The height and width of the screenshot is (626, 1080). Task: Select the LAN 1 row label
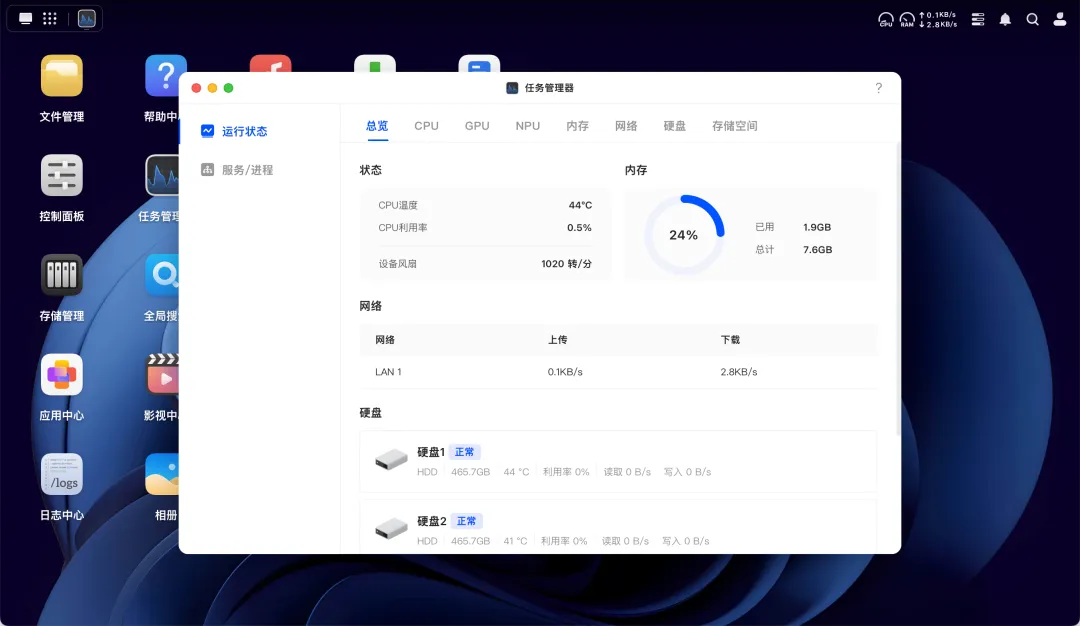(x=388, y=372)
